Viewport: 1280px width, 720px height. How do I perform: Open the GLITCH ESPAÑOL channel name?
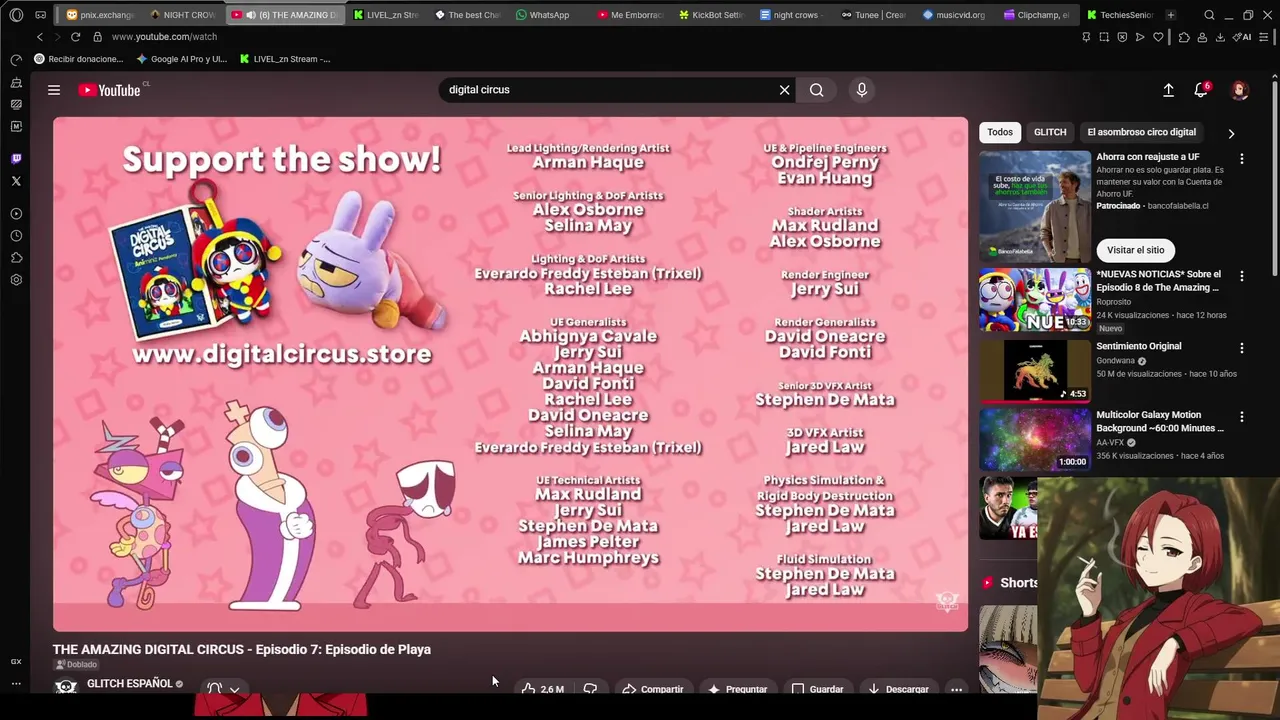click(130, 684)
